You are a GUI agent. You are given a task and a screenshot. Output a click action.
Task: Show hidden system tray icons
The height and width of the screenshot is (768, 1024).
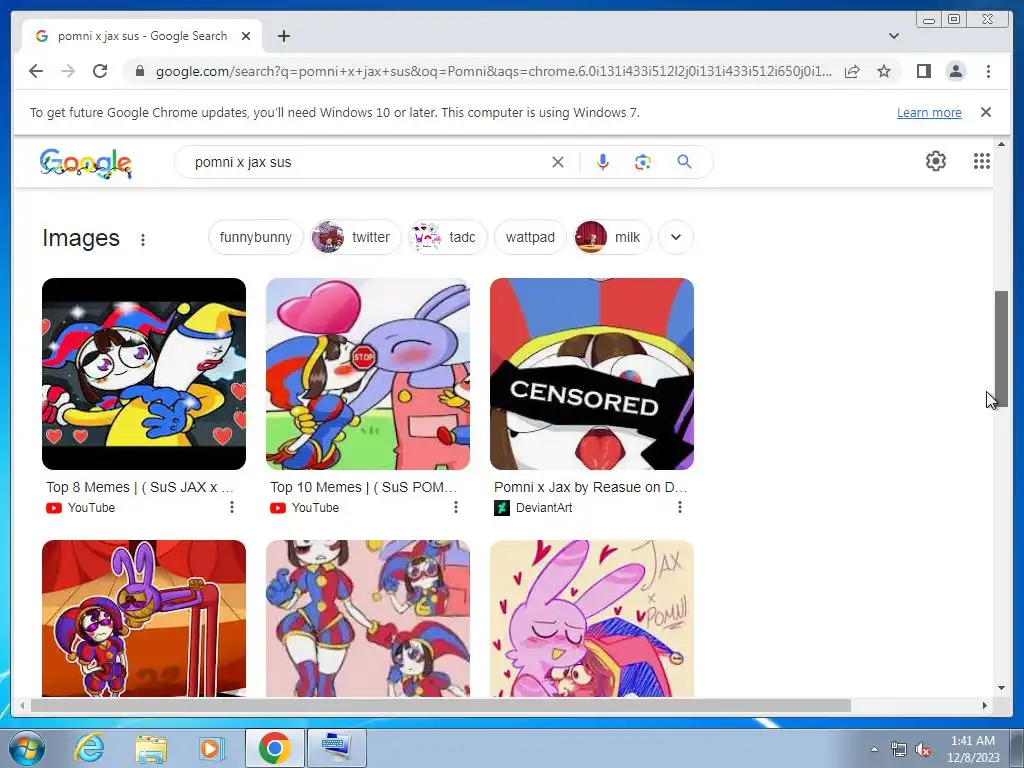[x=874, y=749]
